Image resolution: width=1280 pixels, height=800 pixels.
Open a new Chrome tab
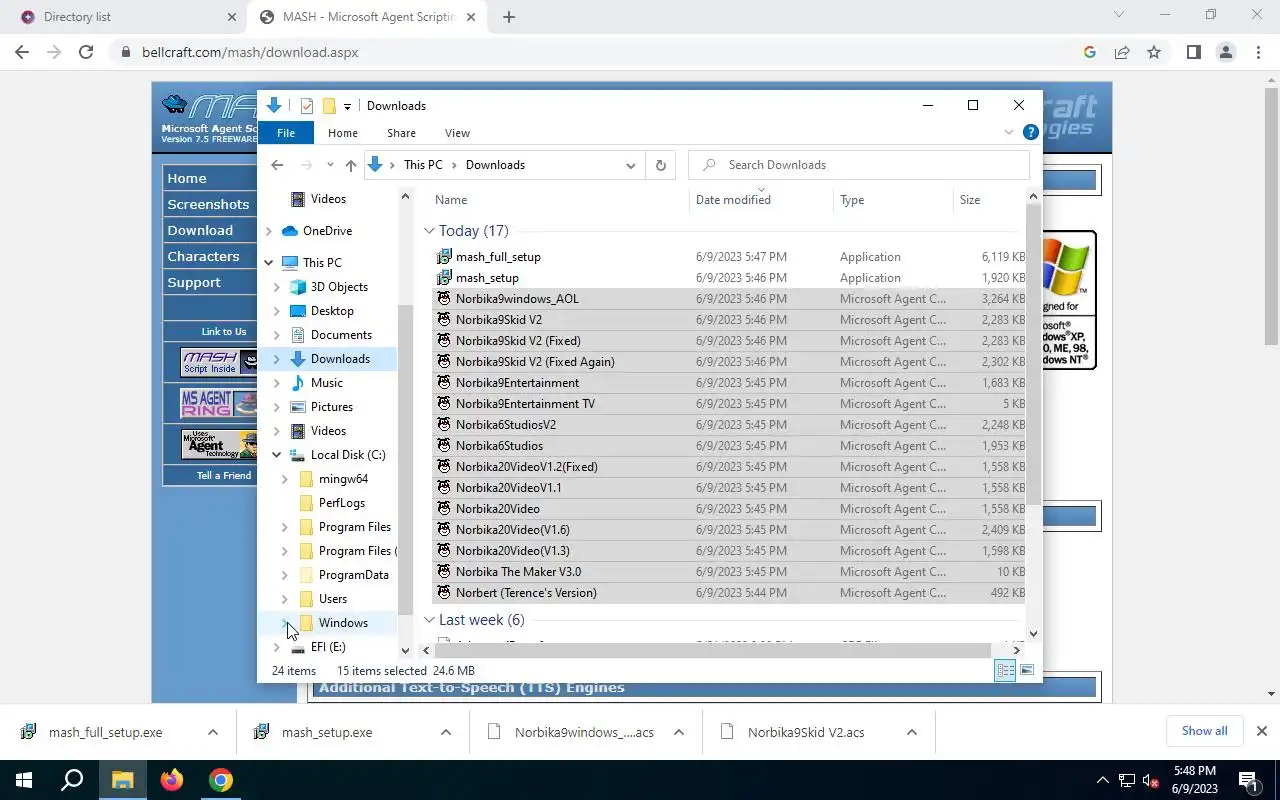point(509,17)
